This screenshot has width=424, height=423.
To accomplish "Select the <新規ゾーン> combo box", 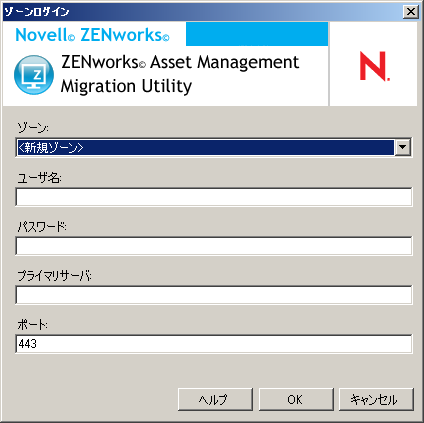I will [214, 147].
